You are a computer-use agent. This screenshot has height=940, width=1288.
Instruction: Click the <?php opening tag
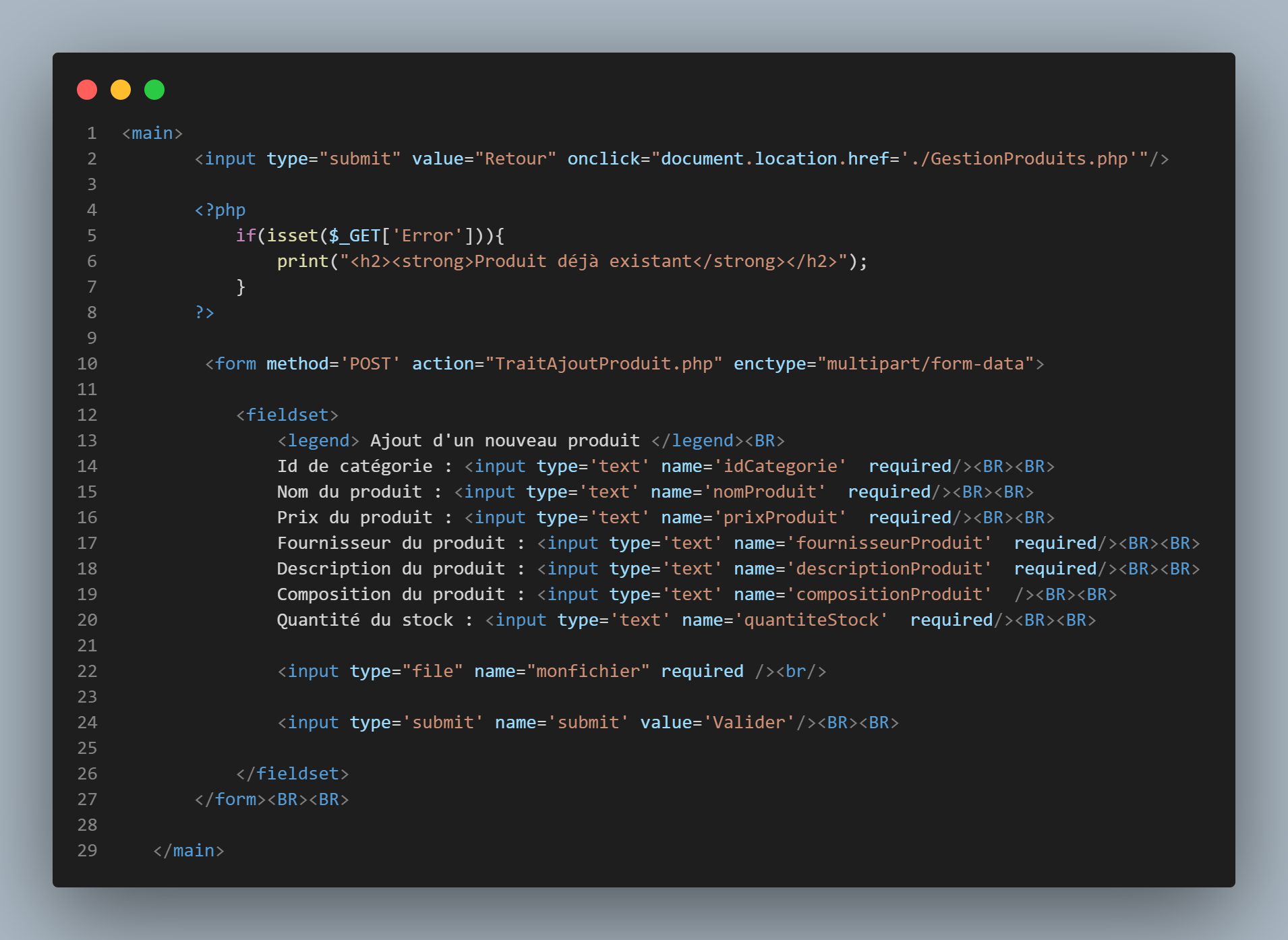click(x=220, y=210)
